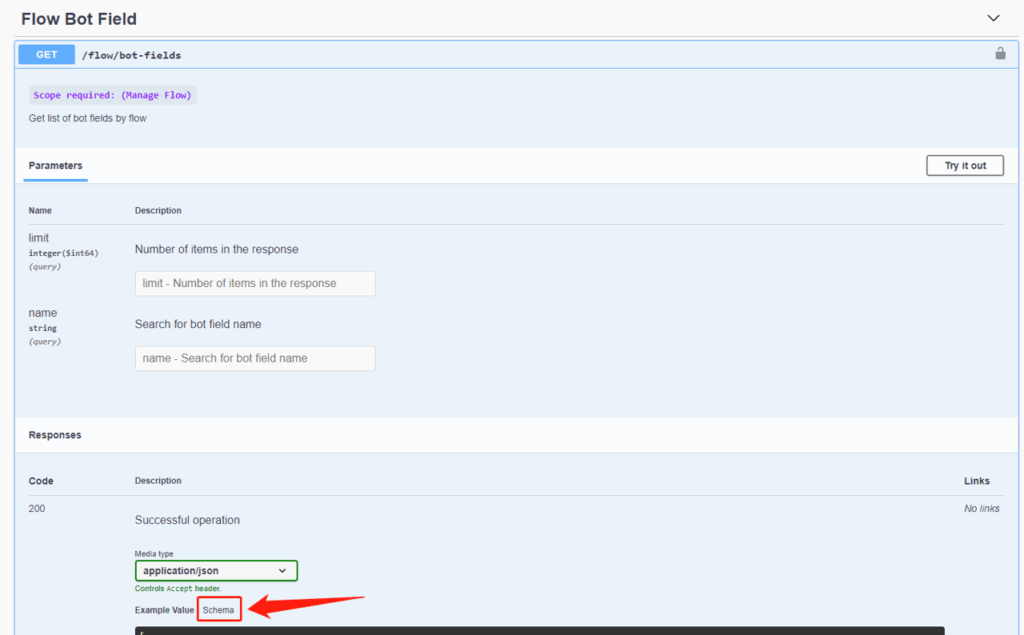The height and width of the screenshot is (635, 1024).
Task: Switch to the Example Value tab
Action: click(x=164, y=610)
